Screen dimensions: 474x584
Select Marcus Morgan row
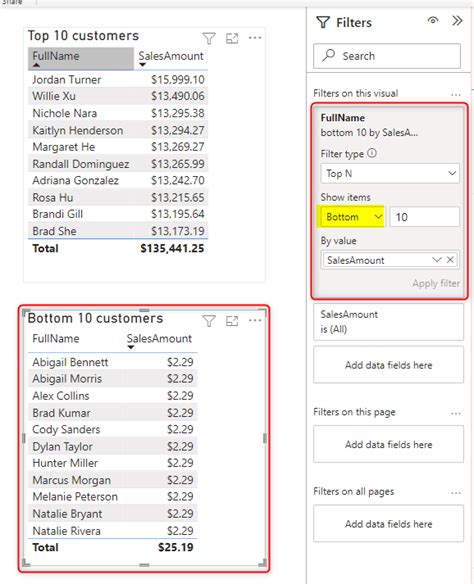(112, 480)
